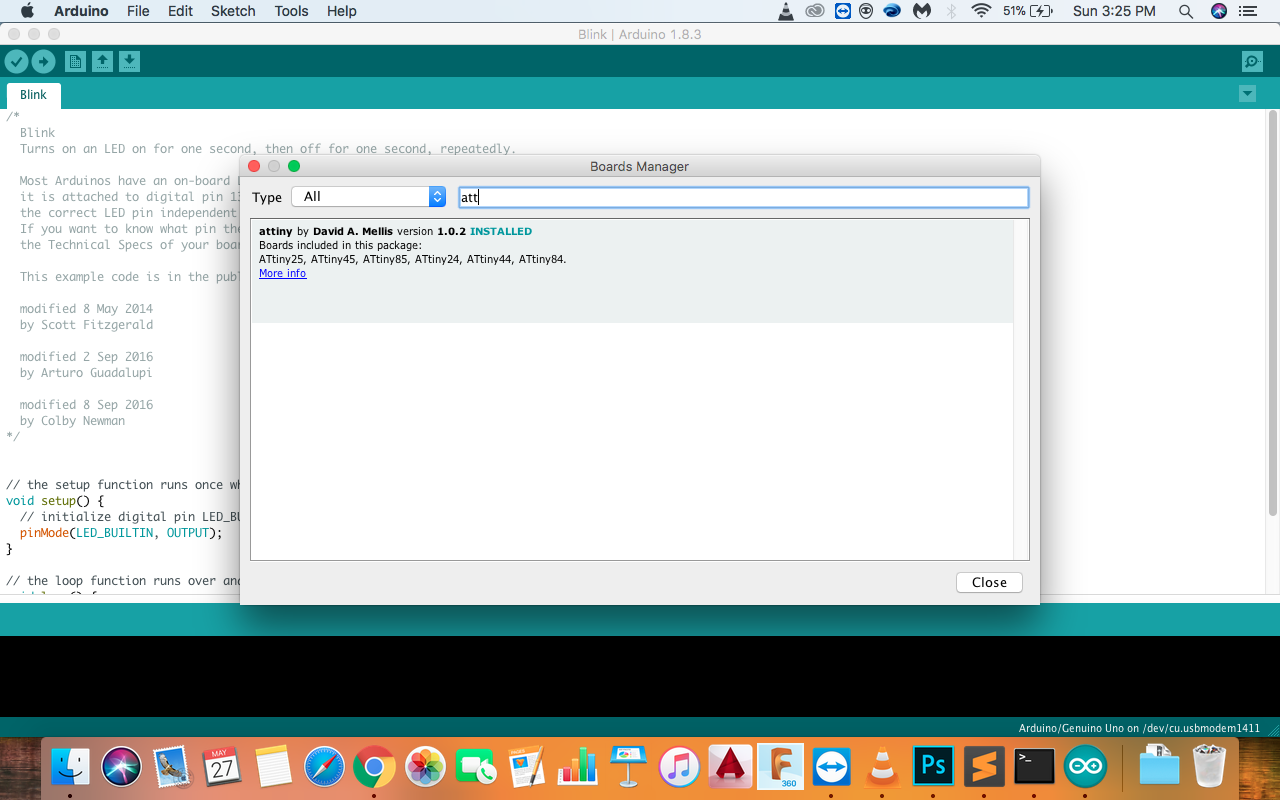Click the "by Arturo Guadalupi" comment line

pyautogui.click(x=86, y=373)
